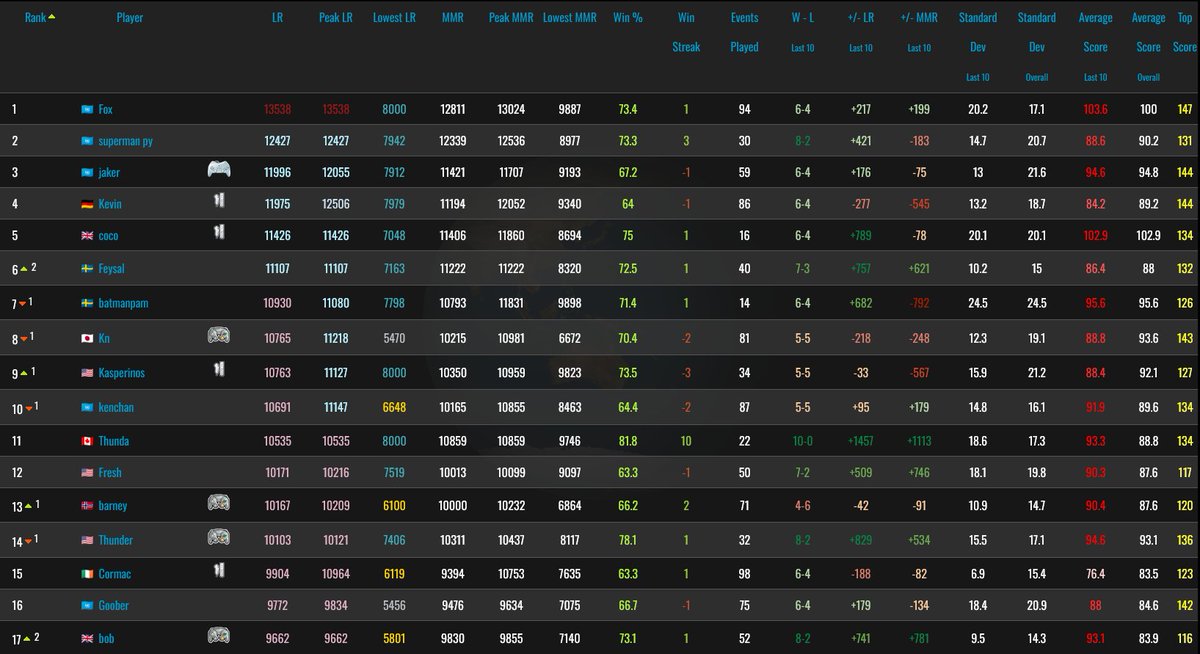Click the flag icon next to Fox
This screenshot has height=654, width=1200.
click(x=87, y=109)
